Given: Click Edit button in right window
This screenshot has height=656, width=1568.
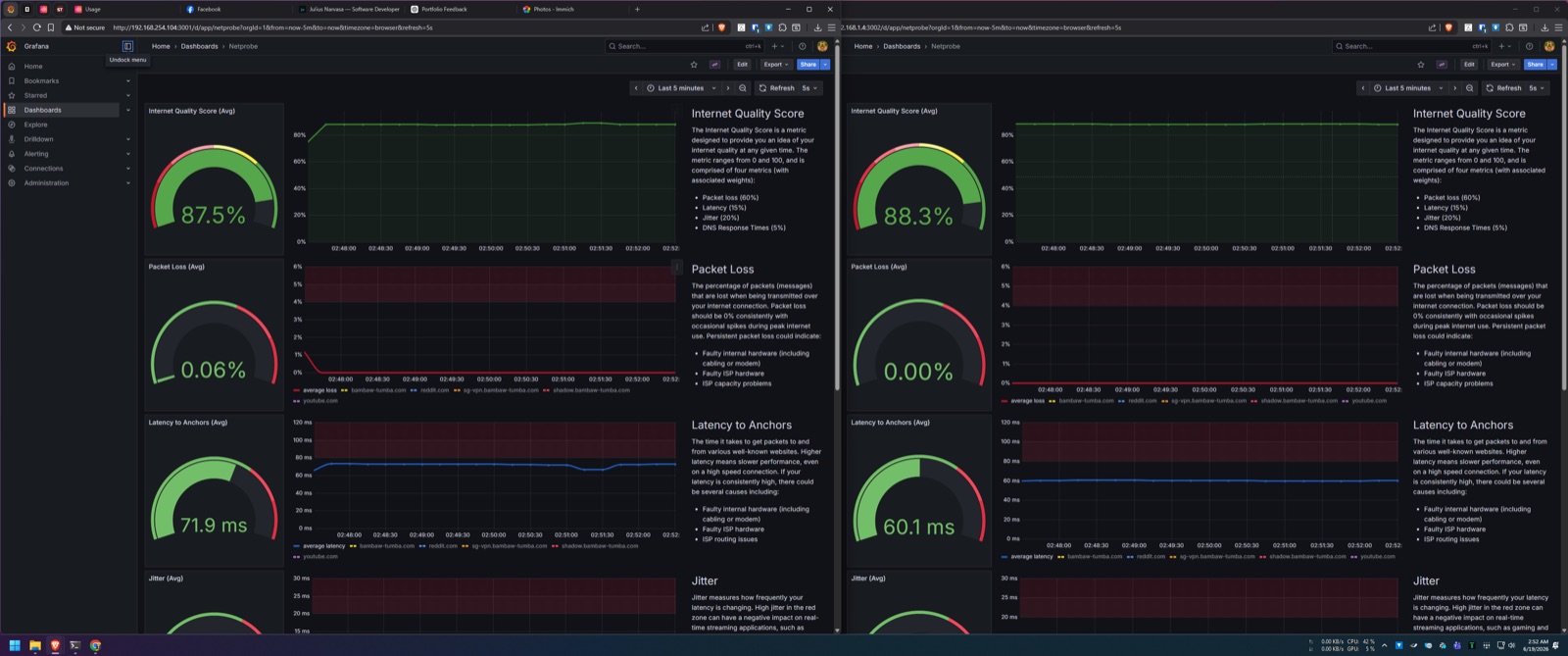Looking at the screenshot, I should pyautogui.click(x=1469, y=65).
